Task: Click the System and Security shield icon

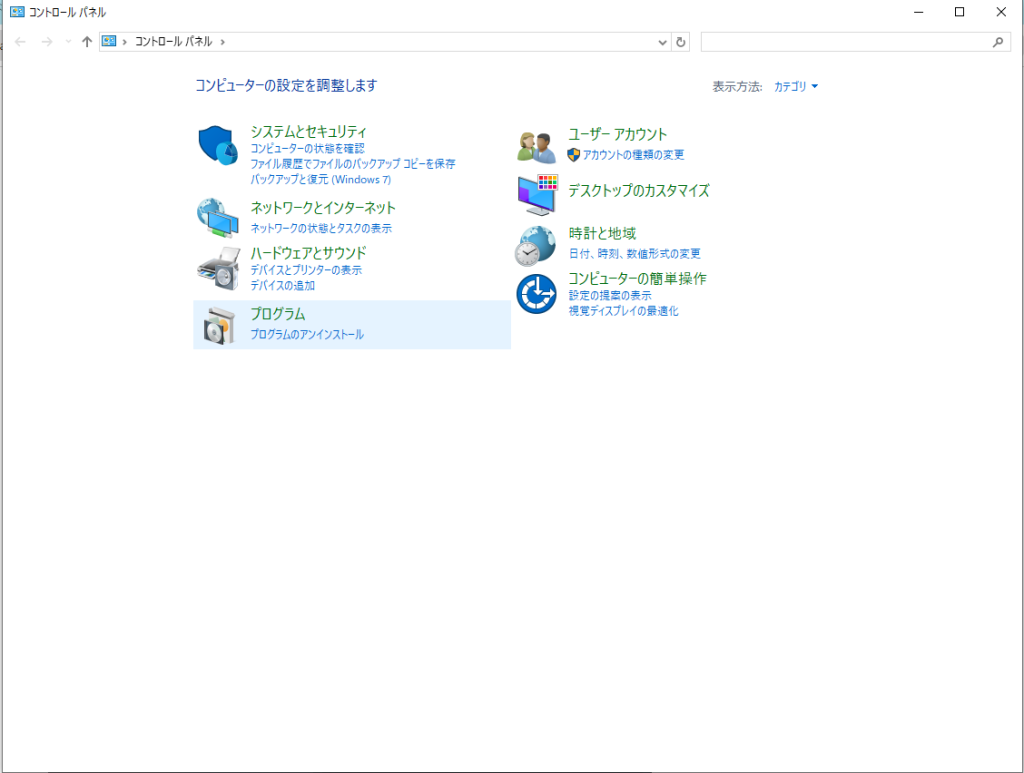Action: click(218, 146)
